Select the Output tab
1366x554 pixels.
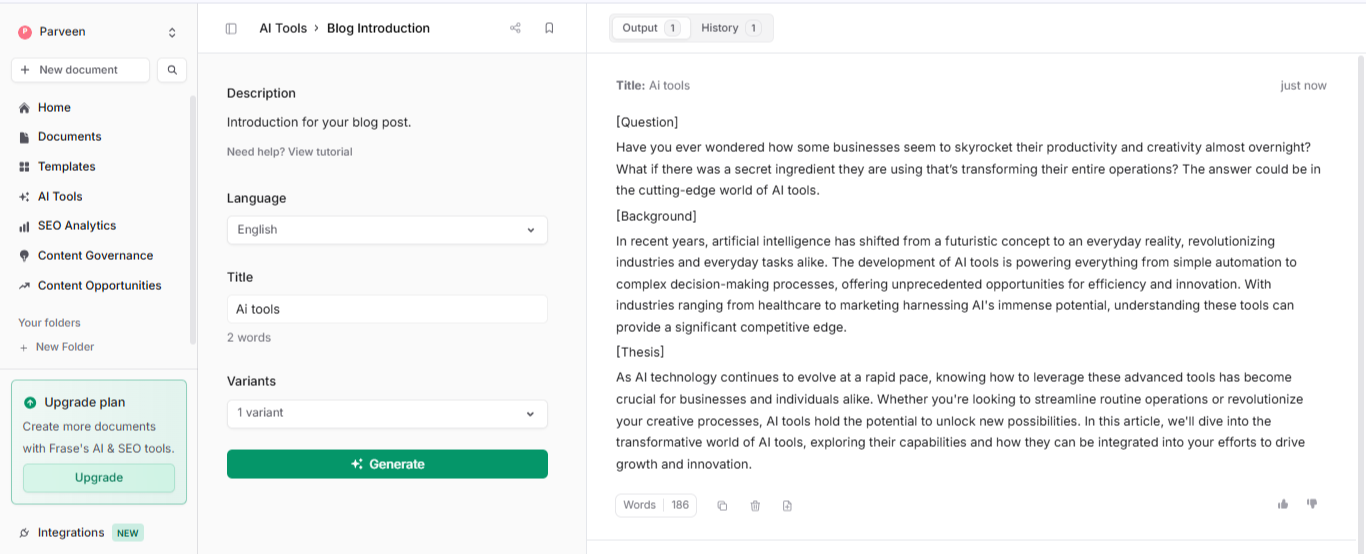[650, 28]
